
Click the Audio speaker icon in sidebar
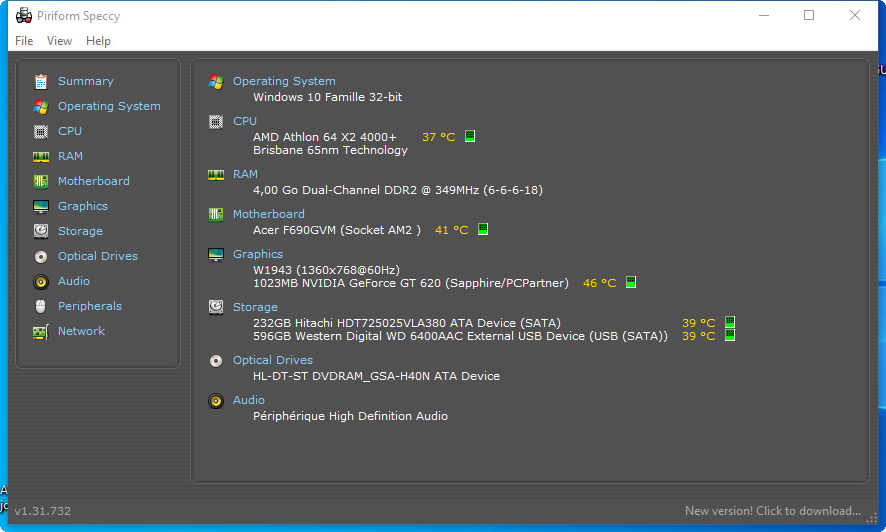[x=41, y=281]
